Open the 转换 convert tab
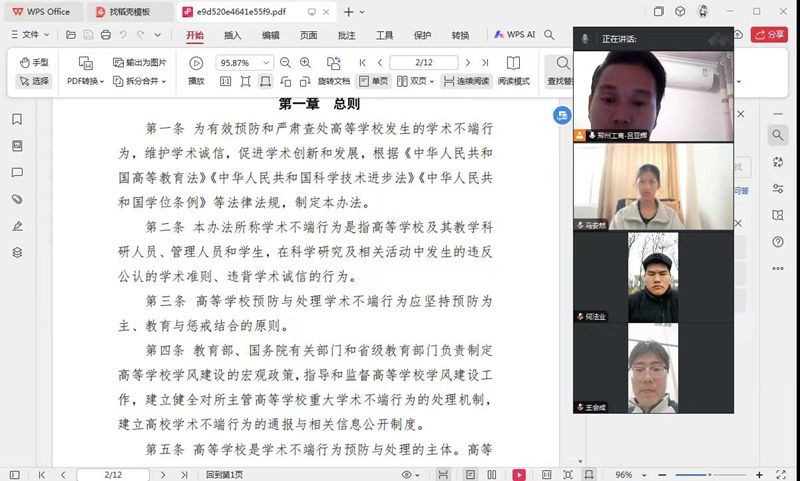This screenshot has width=800, height=481. (460, 35)
